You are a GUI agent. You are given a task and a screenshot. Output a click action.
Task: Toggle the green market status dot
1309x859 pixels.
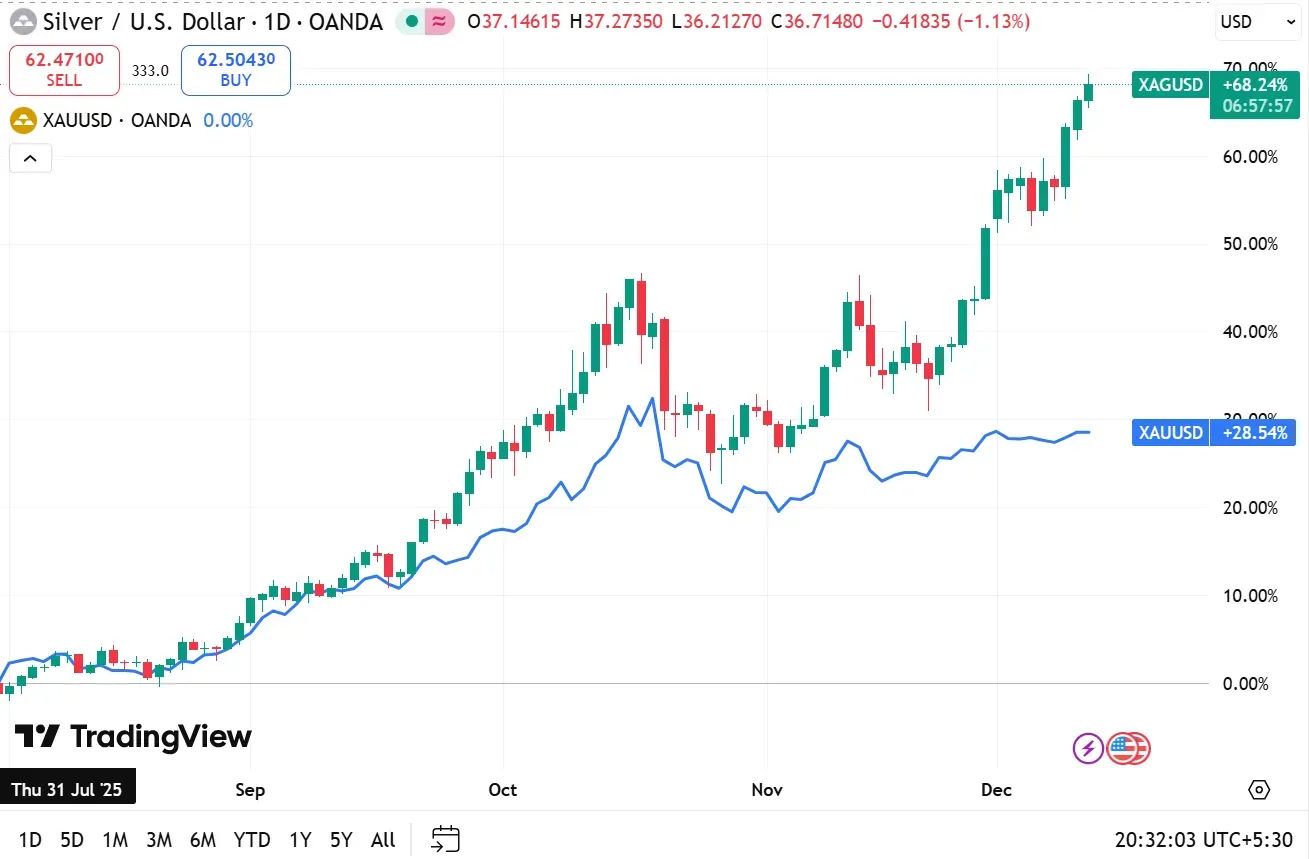[411, 21]
